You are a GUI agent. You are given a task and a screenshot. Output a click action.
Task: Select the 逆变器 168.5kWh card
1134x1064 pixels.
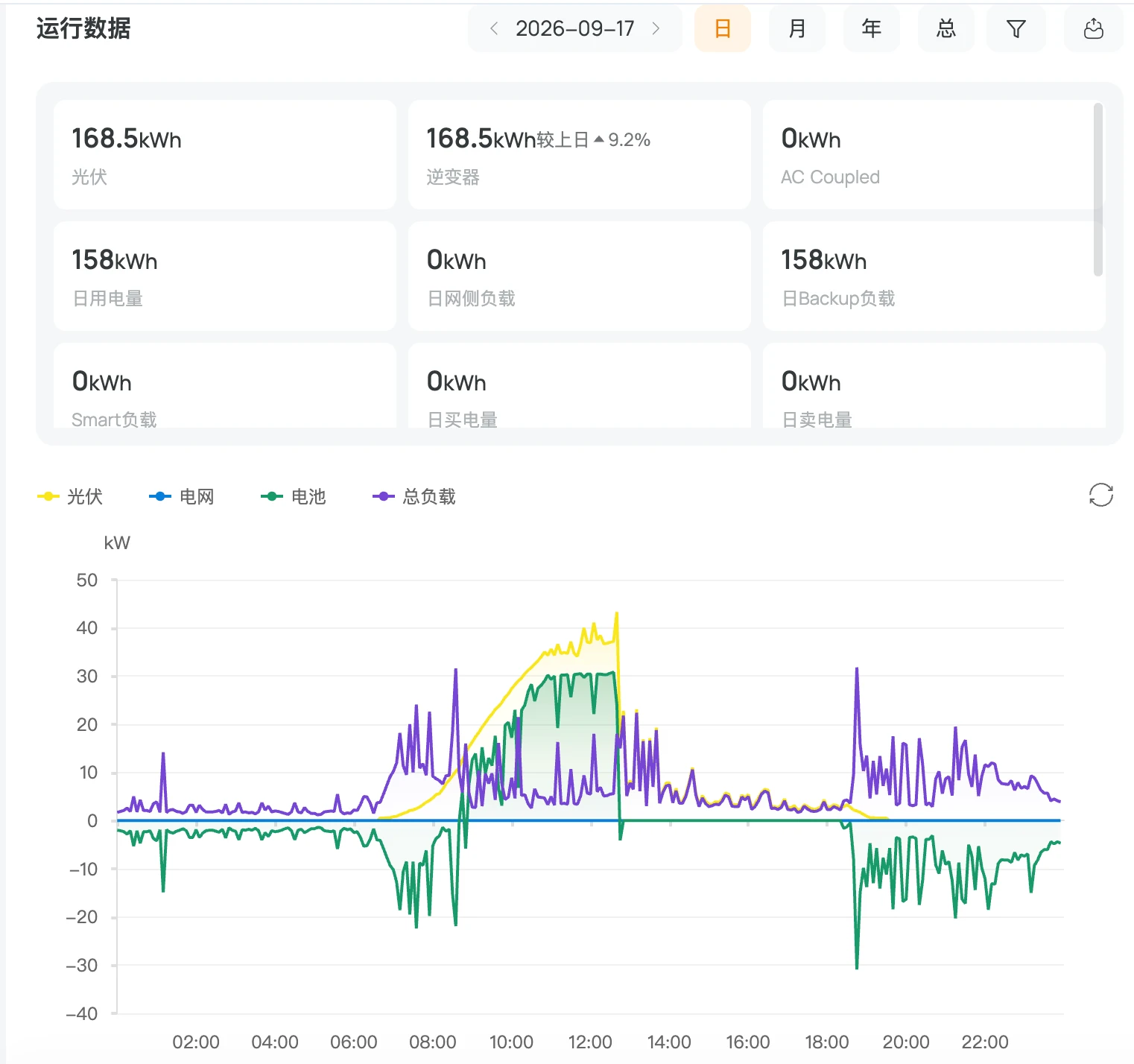(x=580, y=155)
